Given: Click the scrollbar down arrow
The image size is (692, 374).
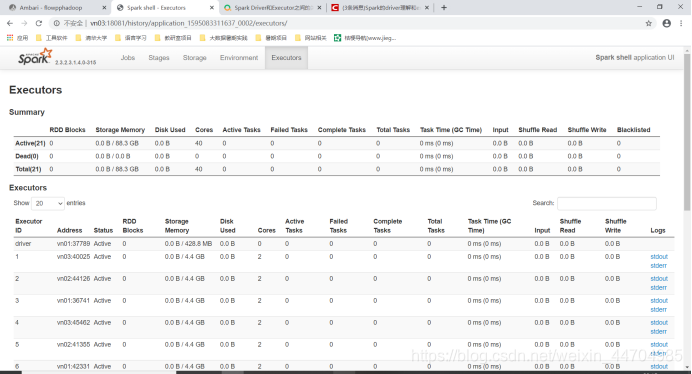Looking at the screenshot, I should click(x=687, y=367).
